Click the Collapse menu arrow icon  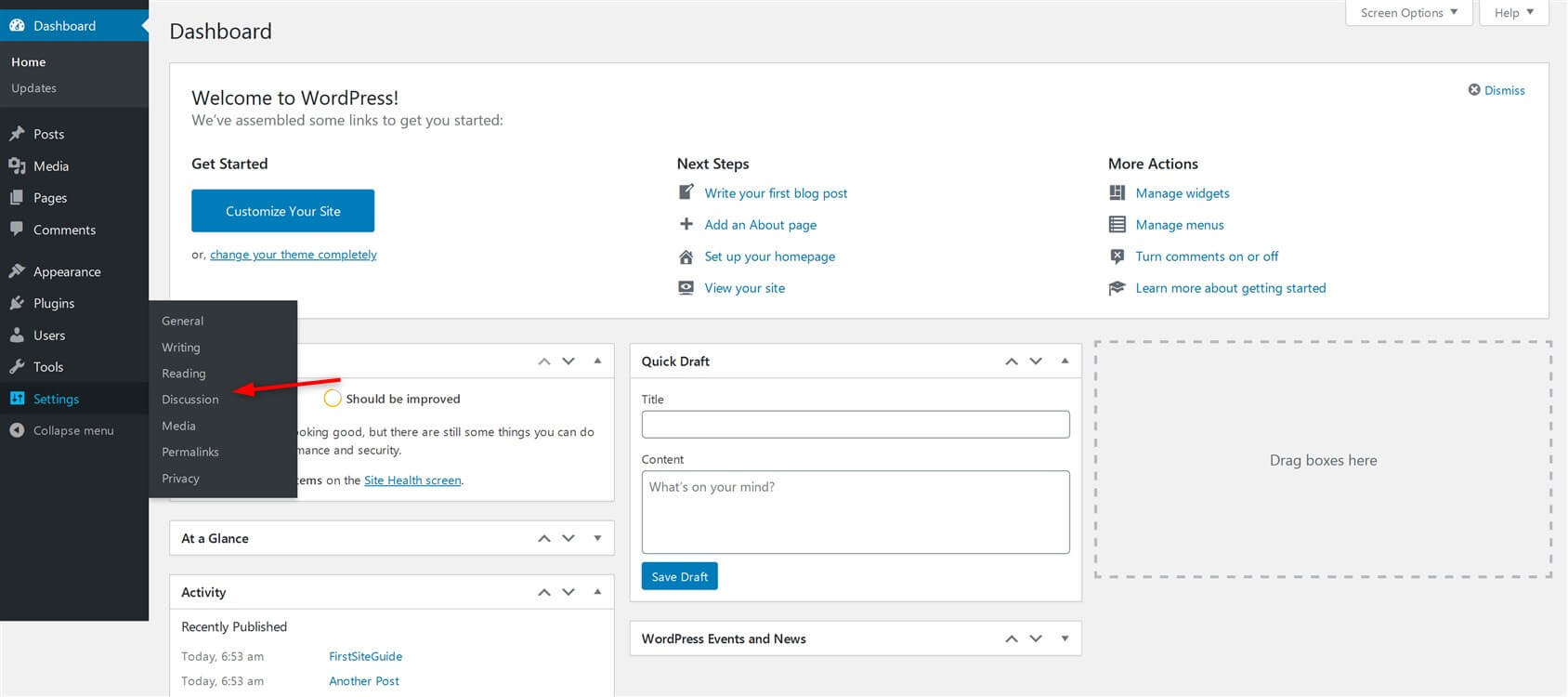(17, 430)
